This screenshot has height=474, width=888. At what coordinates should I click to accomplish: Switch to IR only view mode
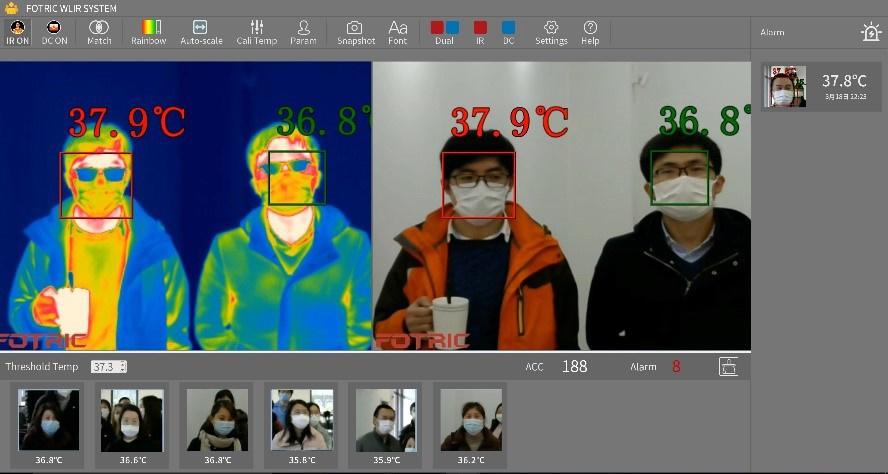[480, 32]
